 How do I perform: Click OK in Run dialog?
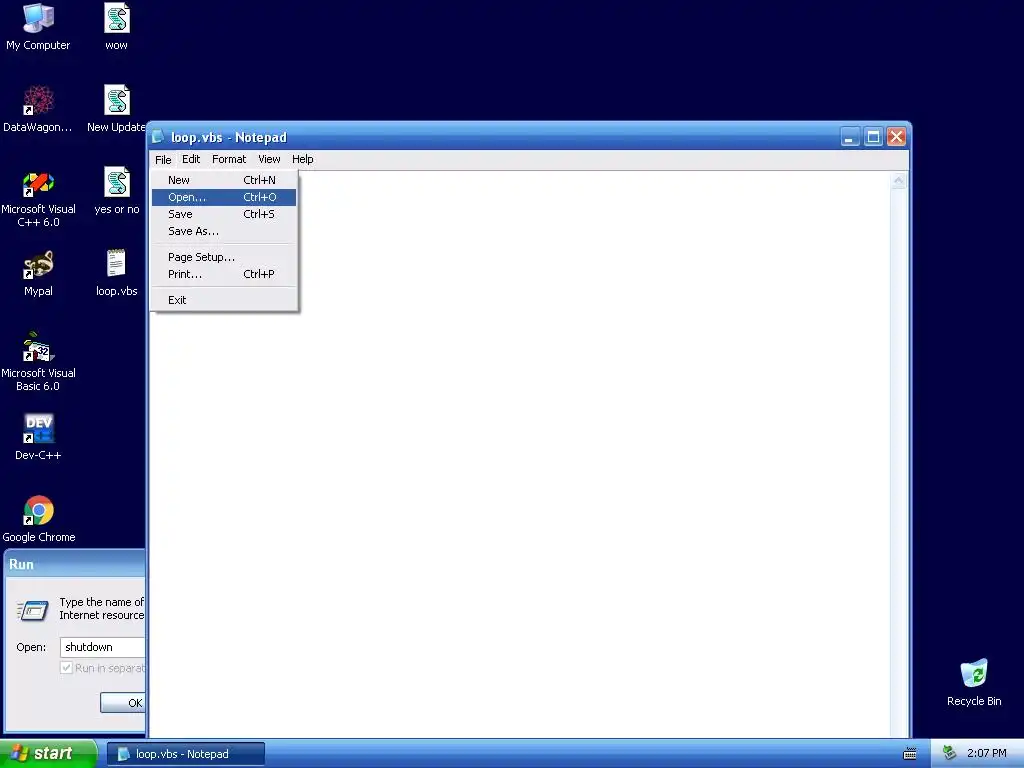[x=123, y=703]
